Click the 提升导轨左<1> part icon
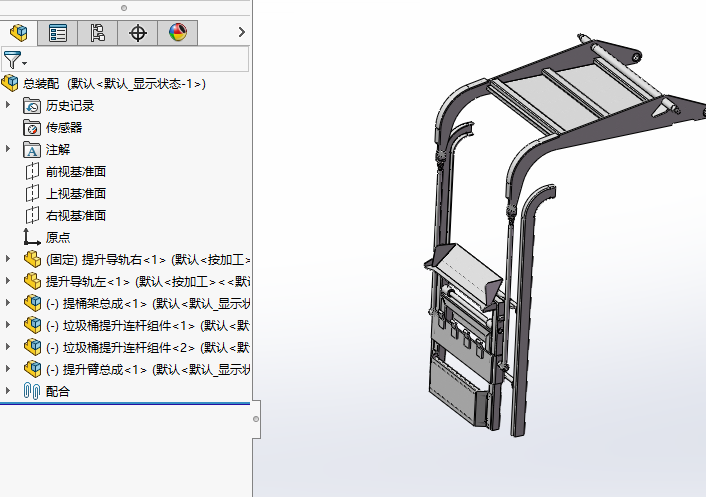This screenshot has height=497, width=706. coord(32,282)
